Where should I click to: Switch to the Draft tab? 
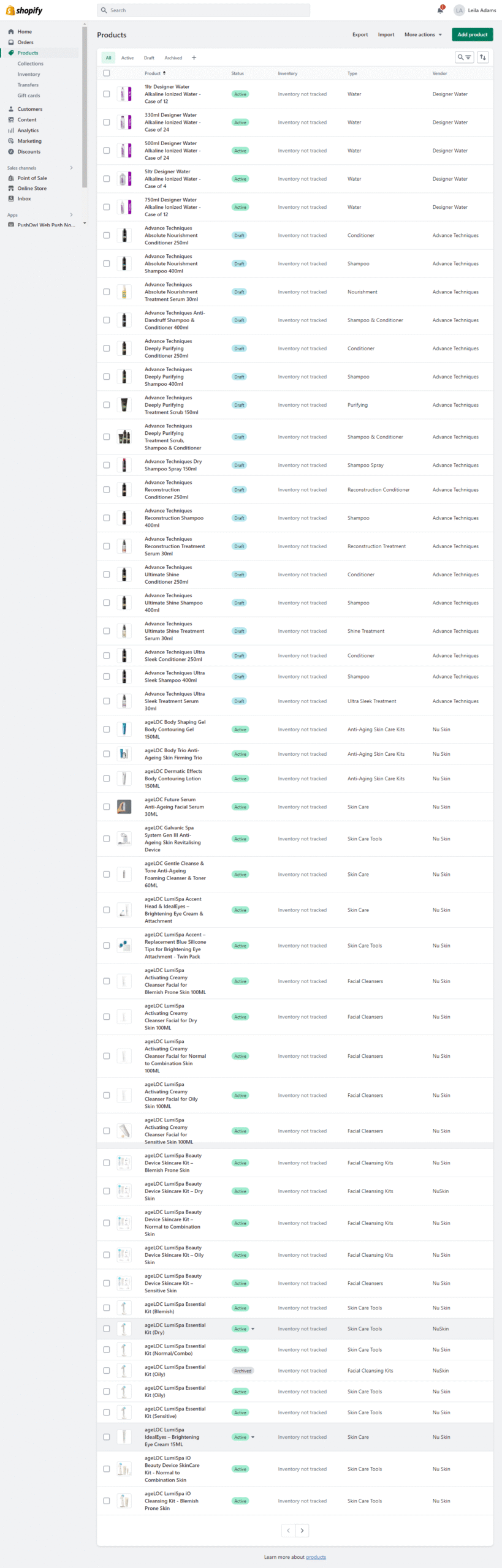[x=149, y=58]
